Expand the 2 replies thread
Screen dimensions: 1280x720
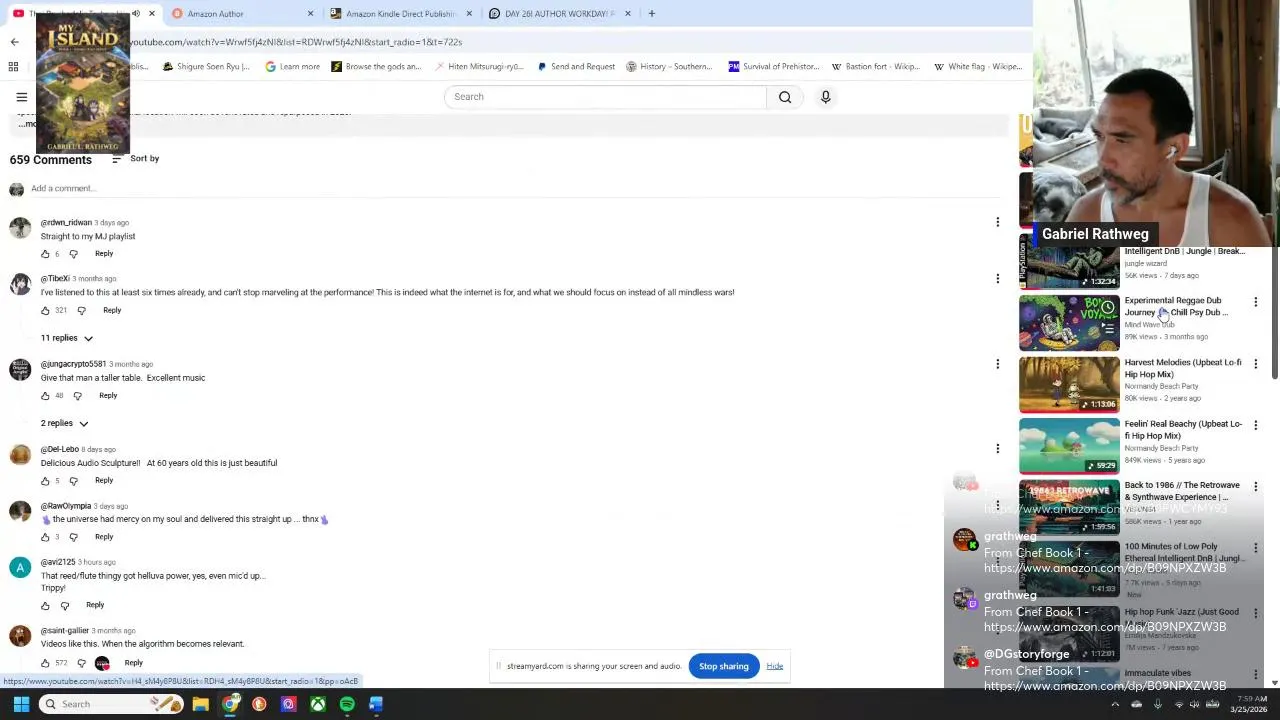point(64,423)
